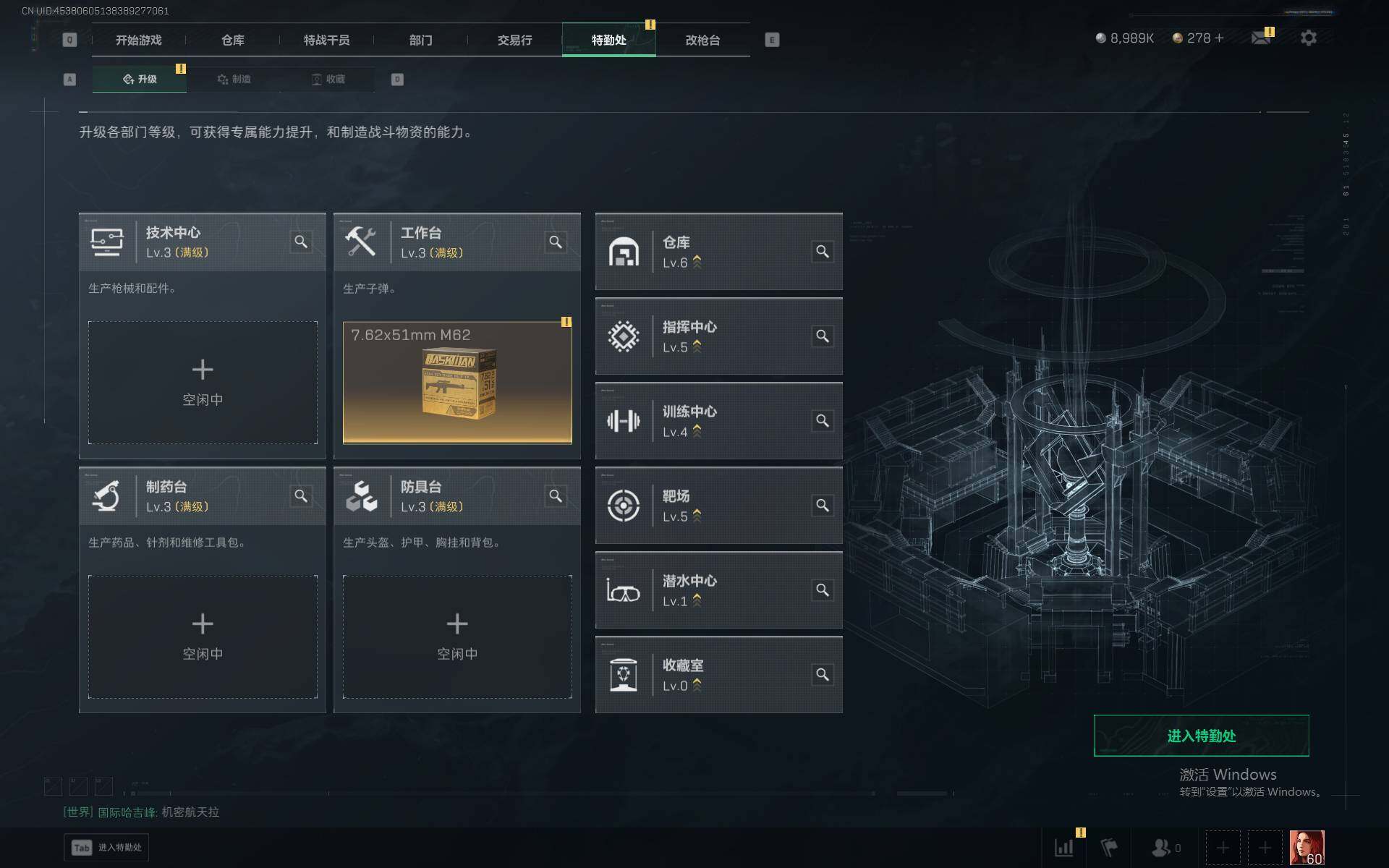Click magnifier icon for 靶场
The width and height of the screenshot is (1389, 868).
pos(823,505)
